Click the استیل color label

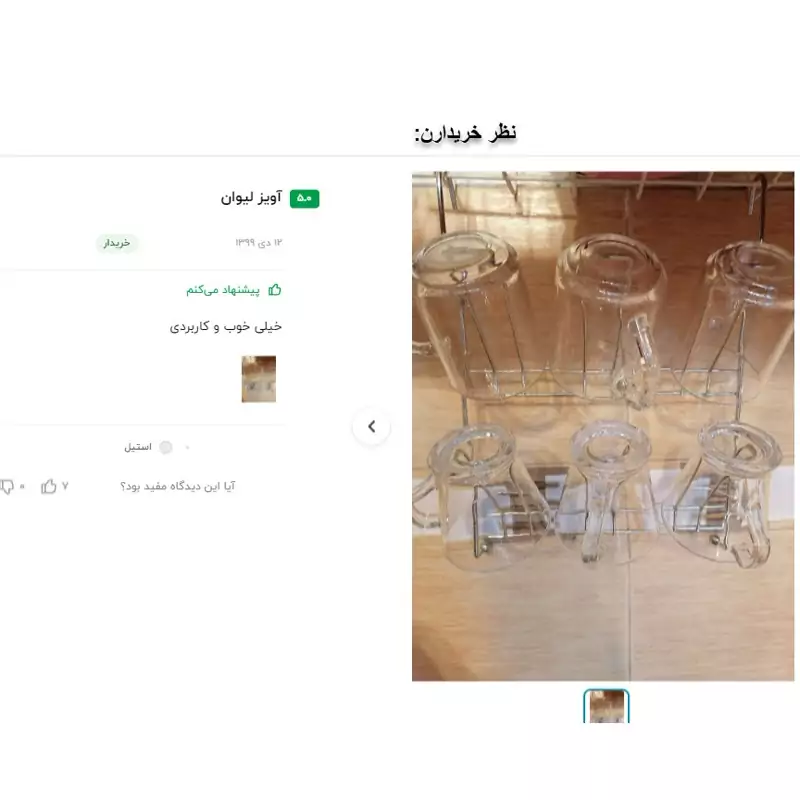coord(138,447)
